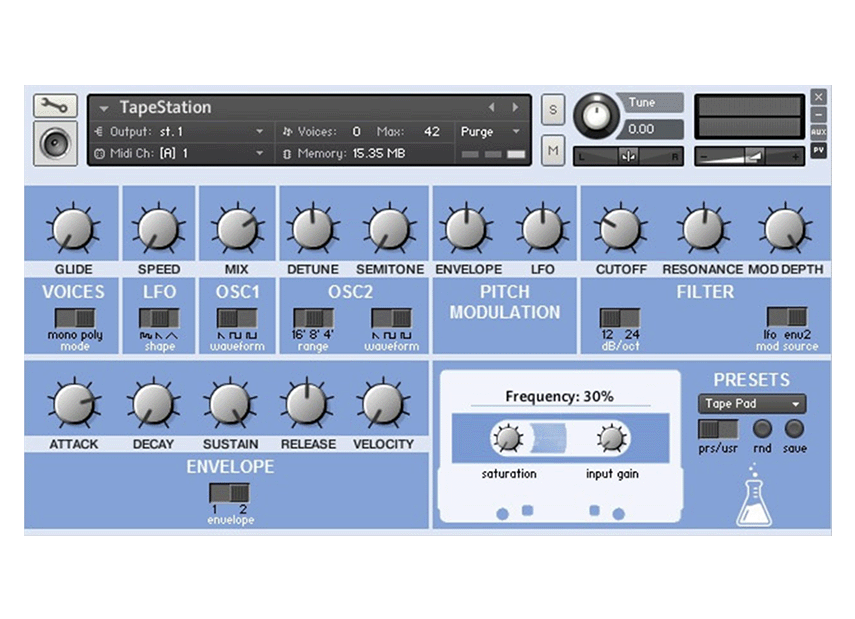Click the save preset button
This screenshot has height=619, width=855.
pos(794,429)
